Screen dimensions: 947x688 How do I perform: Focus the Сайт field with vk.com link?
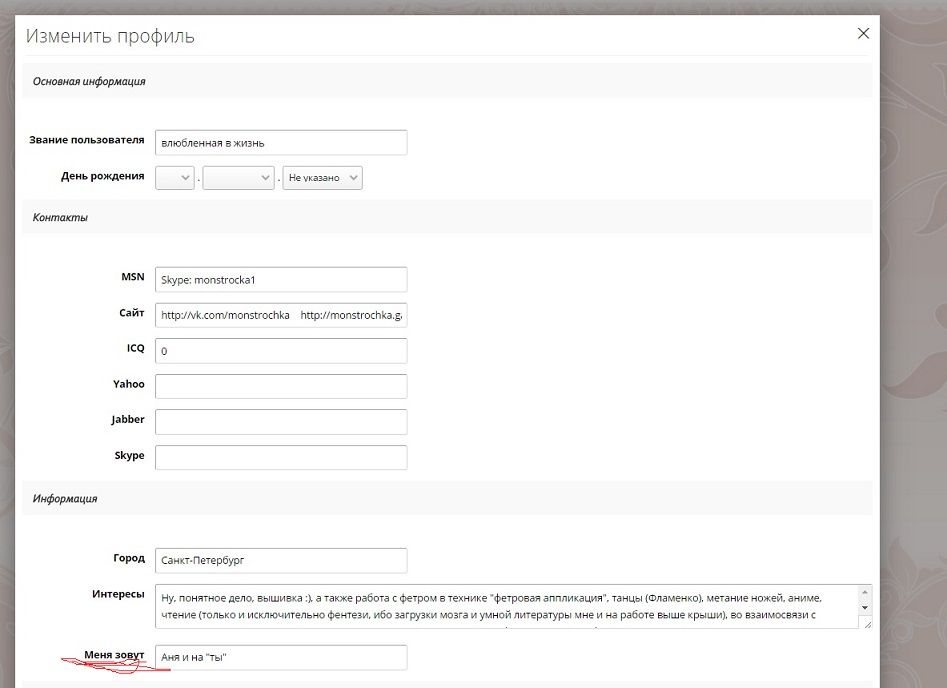click(281, 315)
